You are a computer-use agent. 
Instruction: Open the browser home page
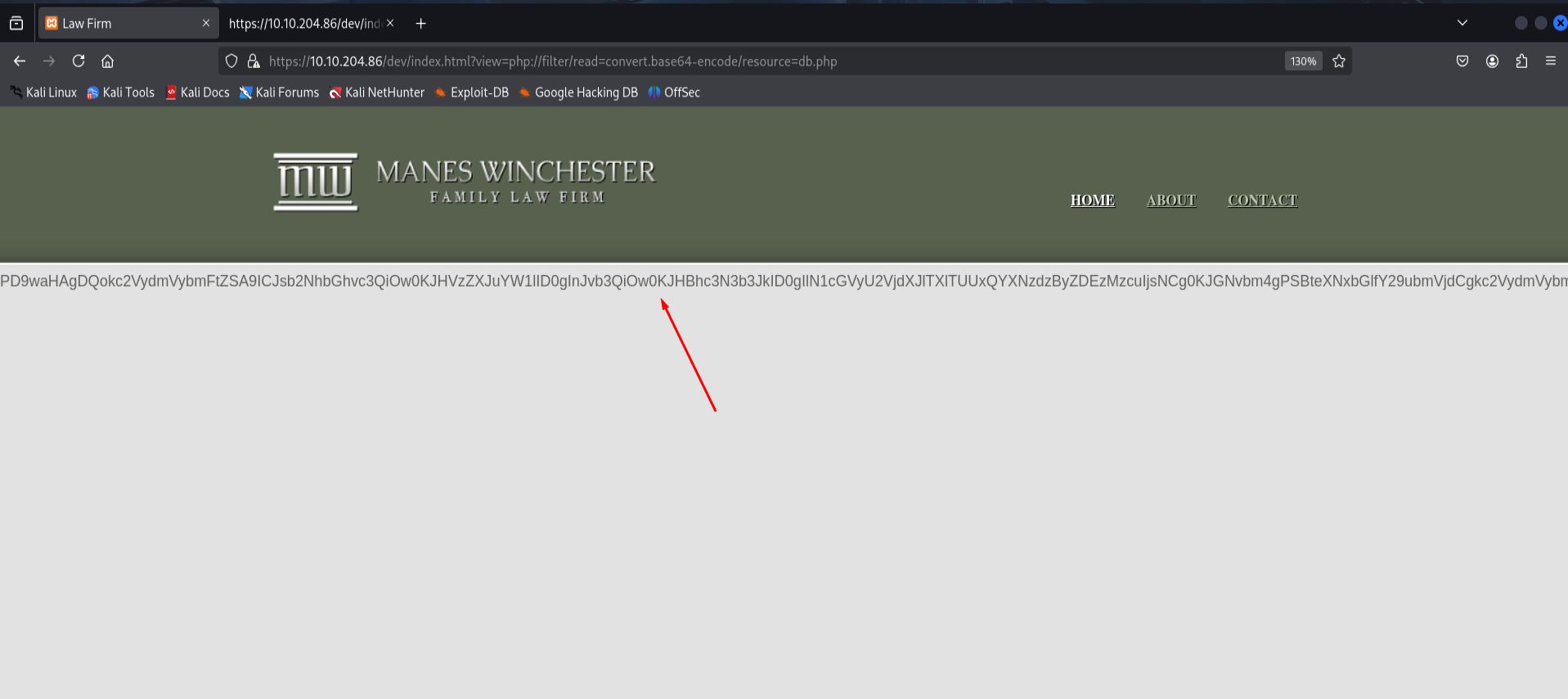[107, 61]
